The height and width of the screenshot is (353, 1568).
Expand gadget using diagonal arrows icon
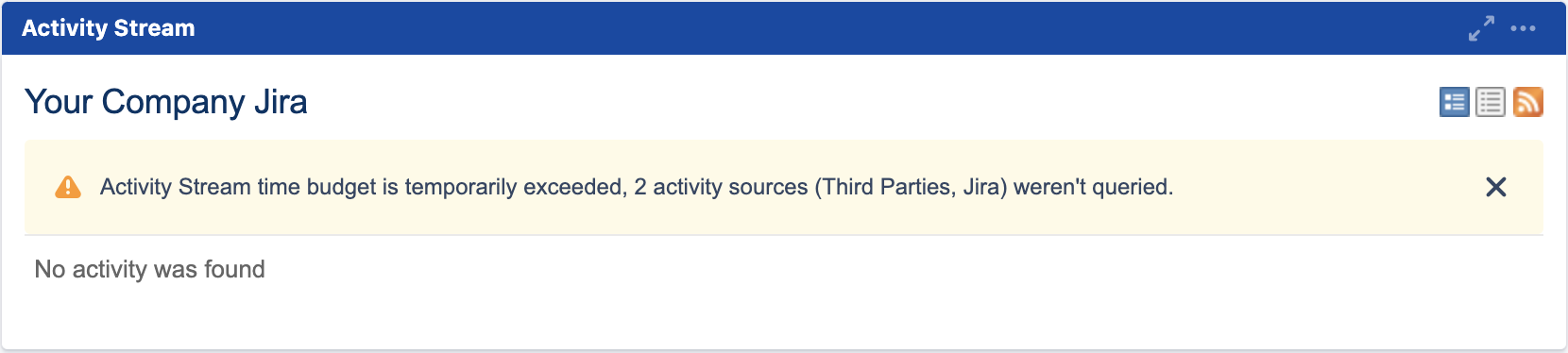coord(1481,28)
